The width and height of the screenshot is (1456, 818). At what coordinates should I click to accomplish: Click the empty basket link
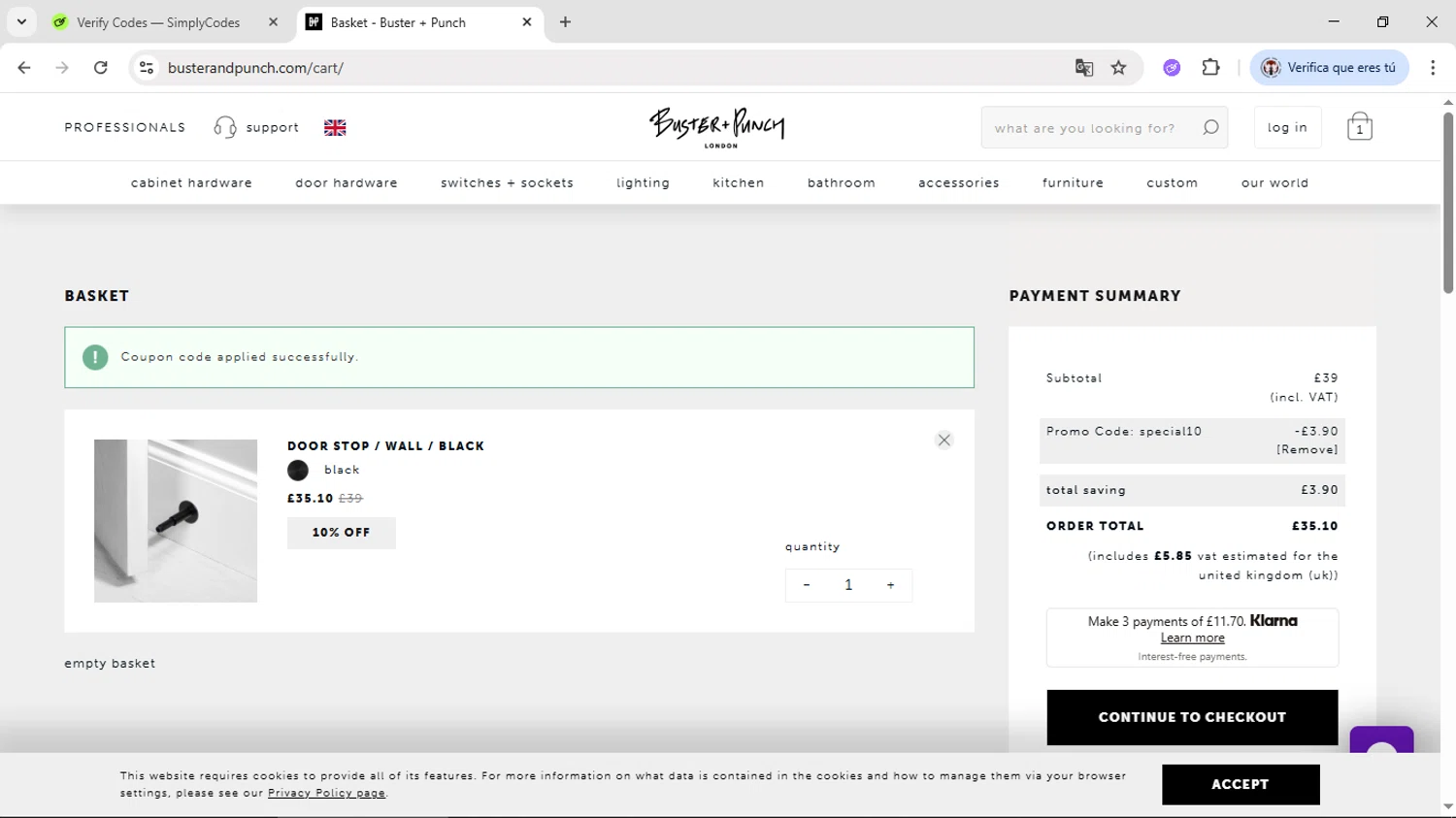(x=110, y=664)
